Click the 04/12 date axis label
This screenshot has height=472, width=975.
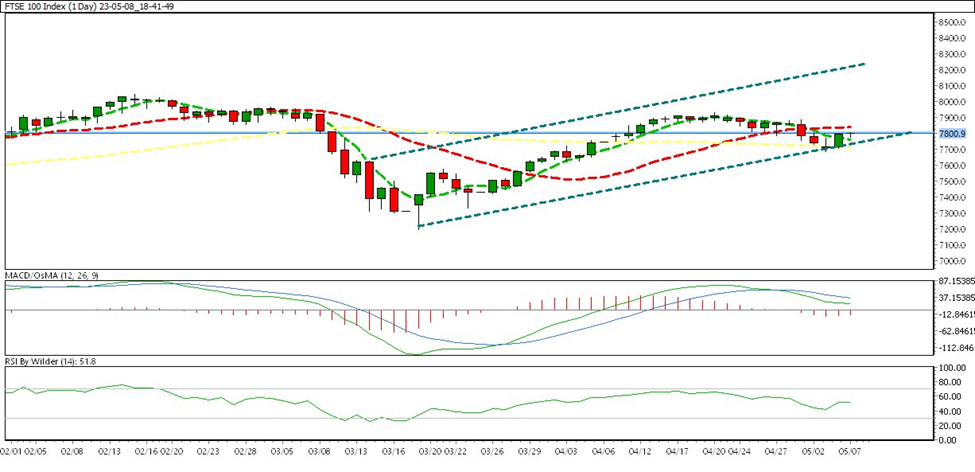coord(639,450)
